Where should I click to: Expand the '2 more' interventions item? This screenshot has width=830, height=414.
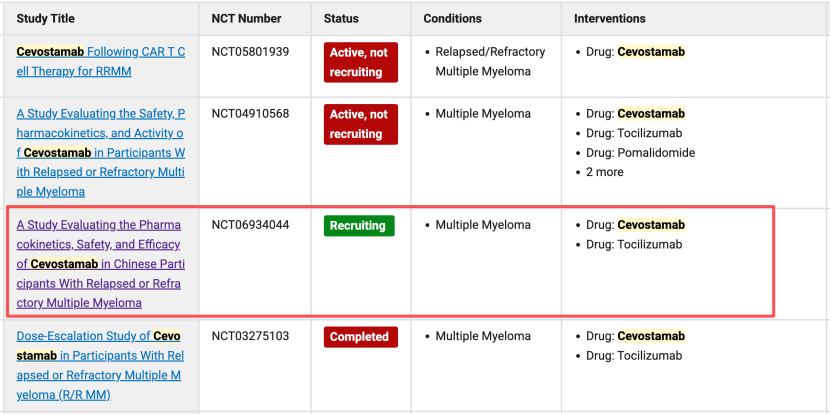pos(605,172)
